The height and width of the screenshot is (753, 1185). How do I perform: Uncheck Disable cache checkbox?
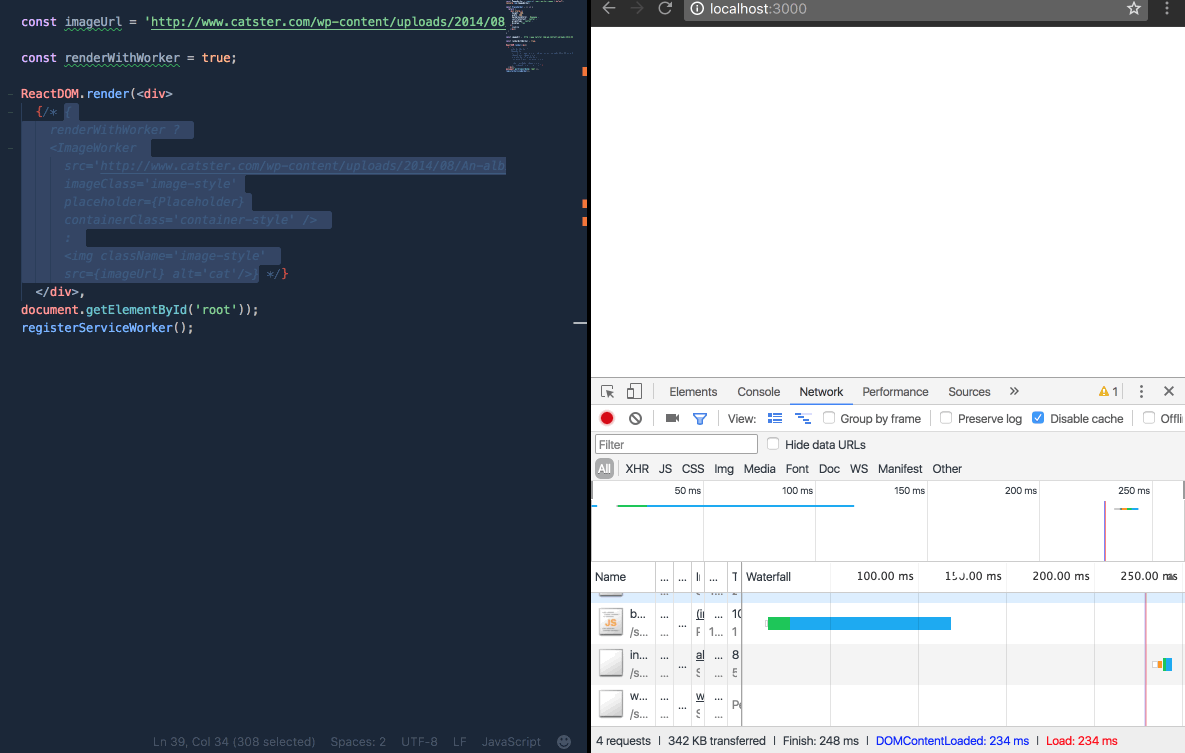(1038, 418)
